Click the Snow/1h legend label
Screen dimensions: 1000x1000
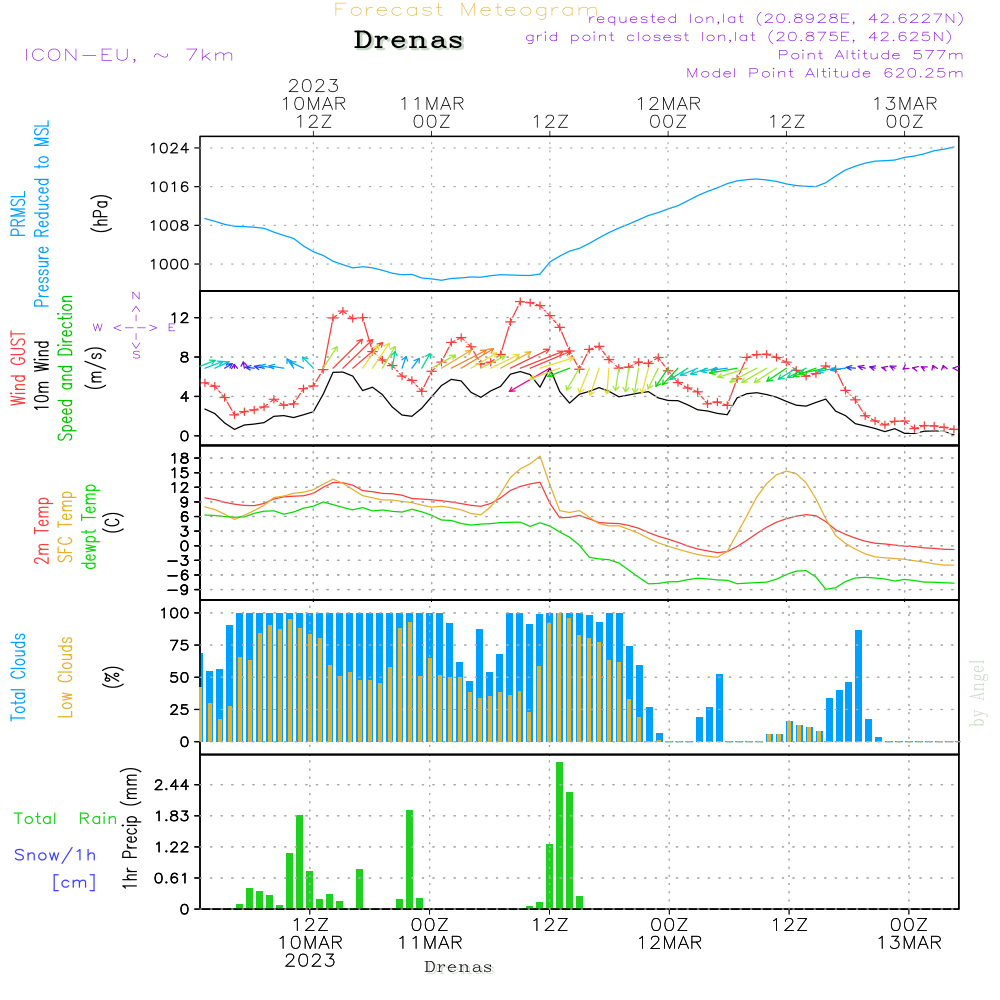coord(55,855)
